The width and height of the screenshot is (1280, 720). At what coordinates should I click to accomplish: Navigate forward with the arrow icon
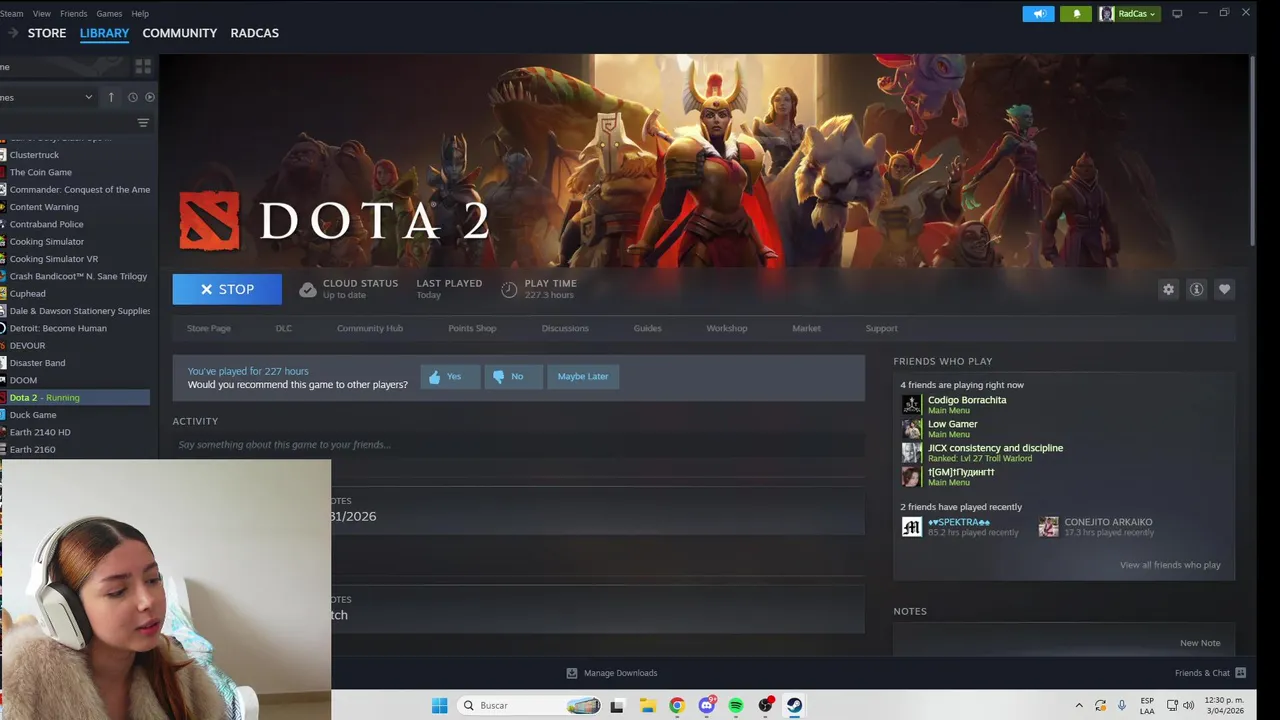tap(13, 33)
